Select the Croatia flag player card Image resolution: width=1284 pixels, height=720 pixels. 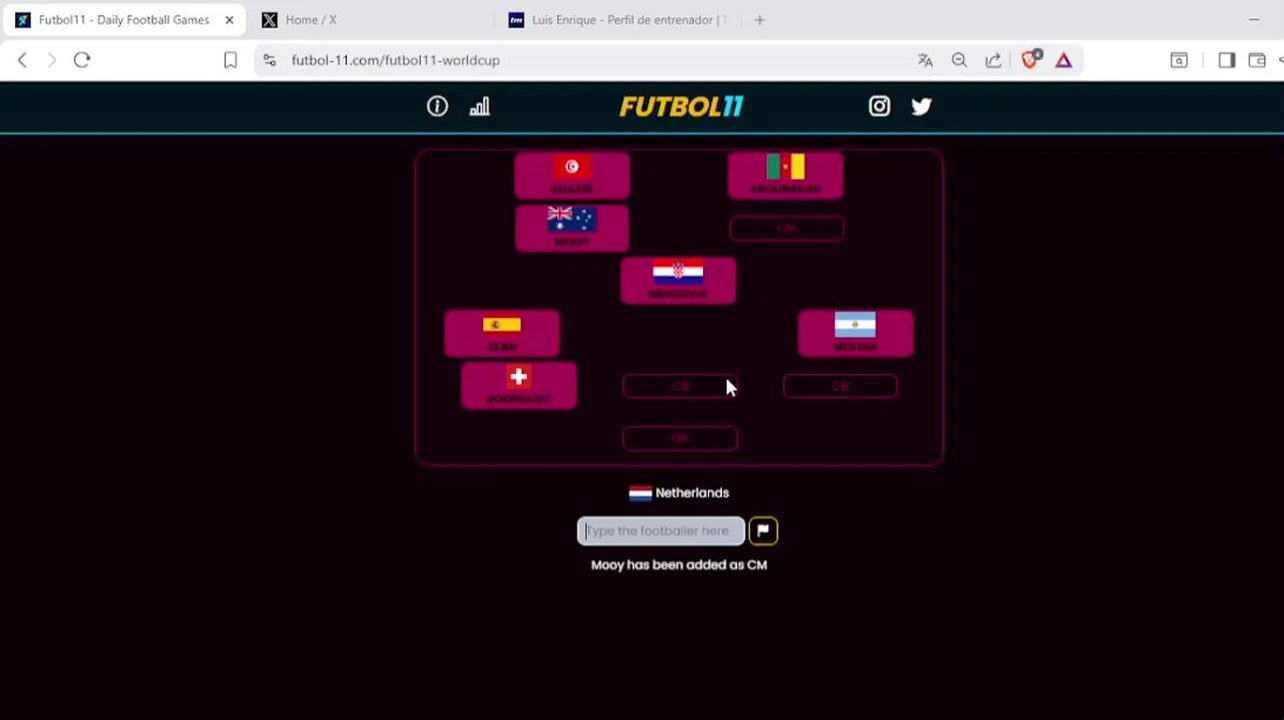[x=678, y=280]
